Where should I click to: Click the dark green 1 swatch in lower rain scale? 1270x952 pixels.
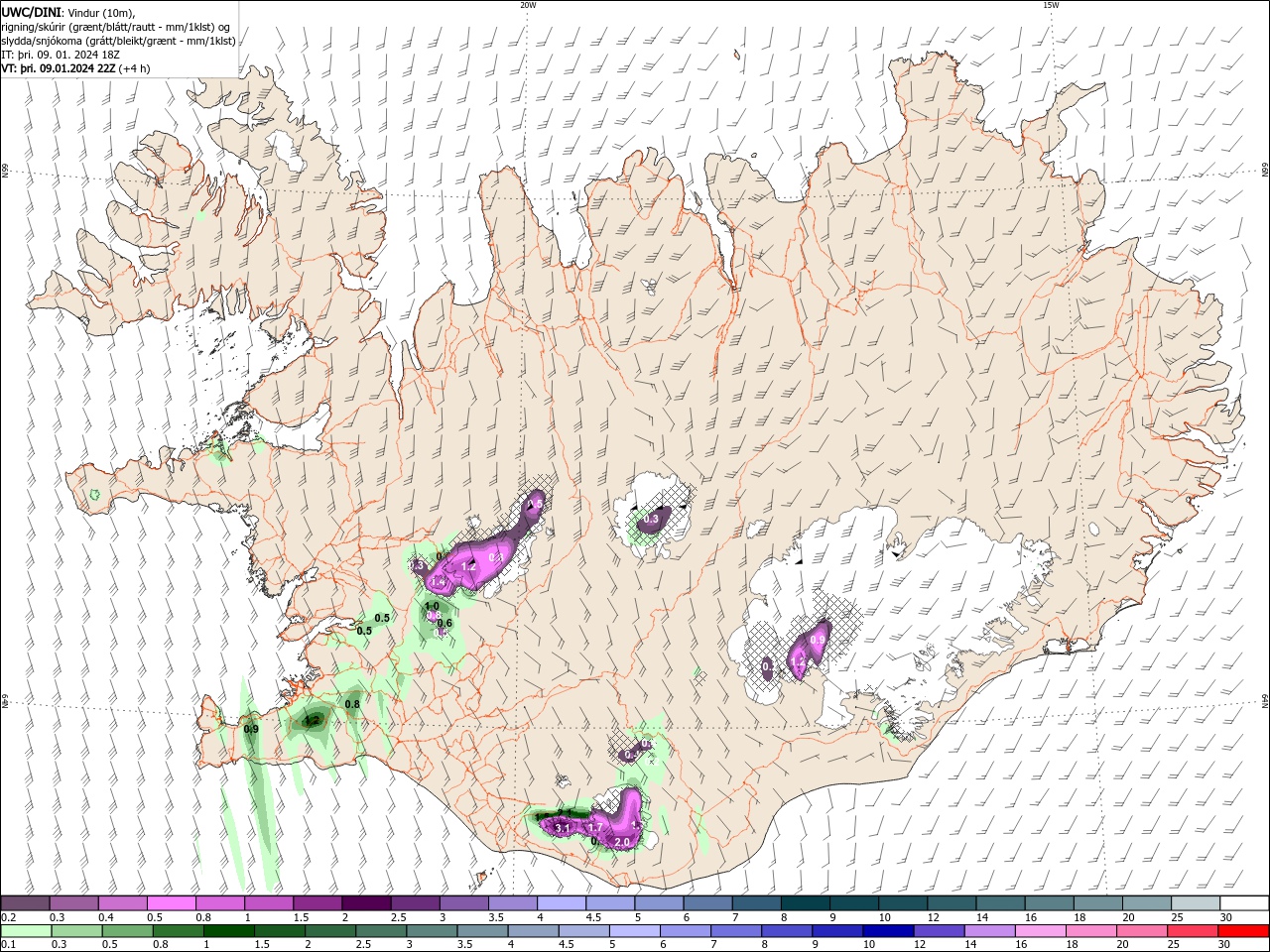point(228,931)
